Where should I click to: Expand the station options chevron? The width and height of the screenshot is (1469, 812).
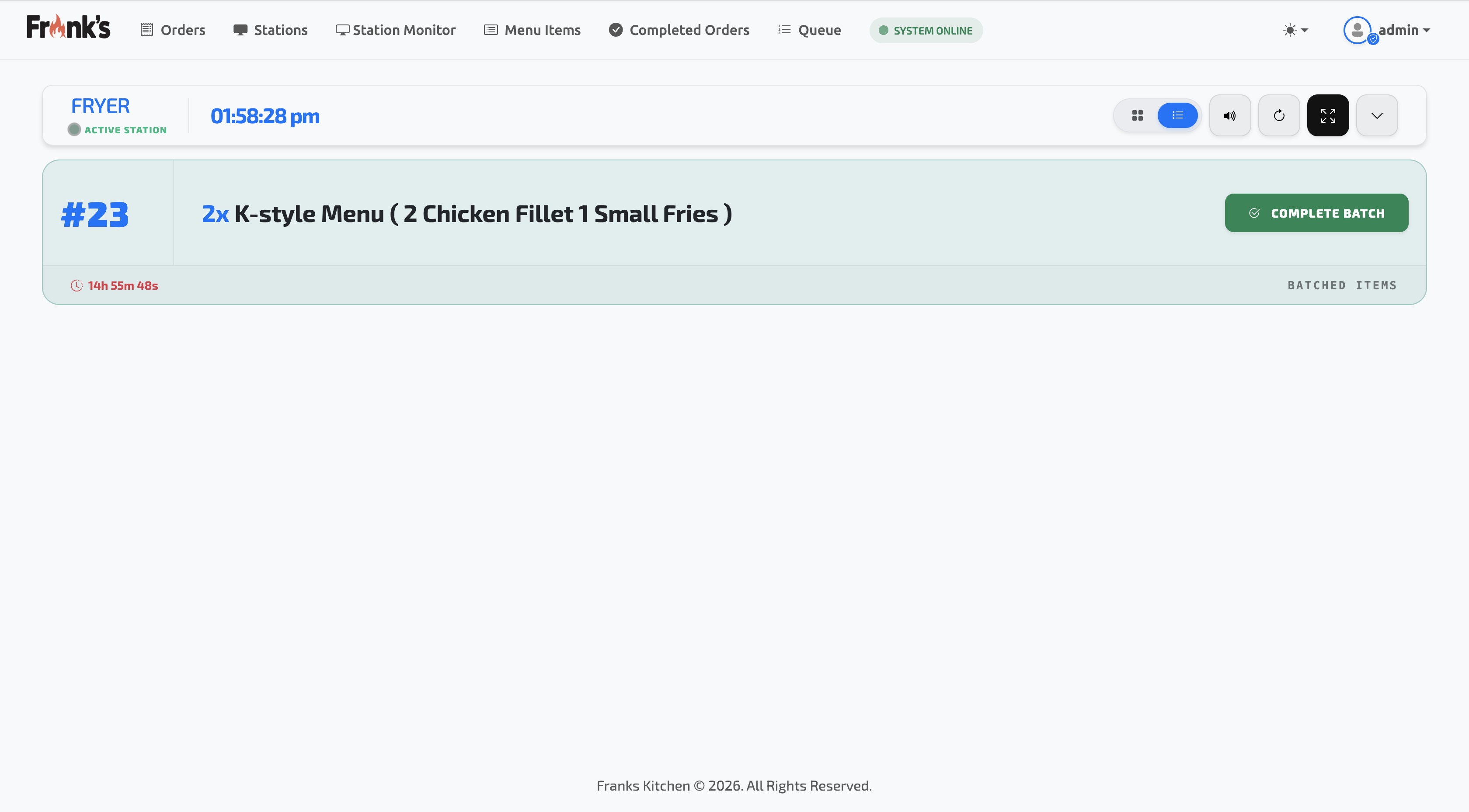pos(1377,116)
